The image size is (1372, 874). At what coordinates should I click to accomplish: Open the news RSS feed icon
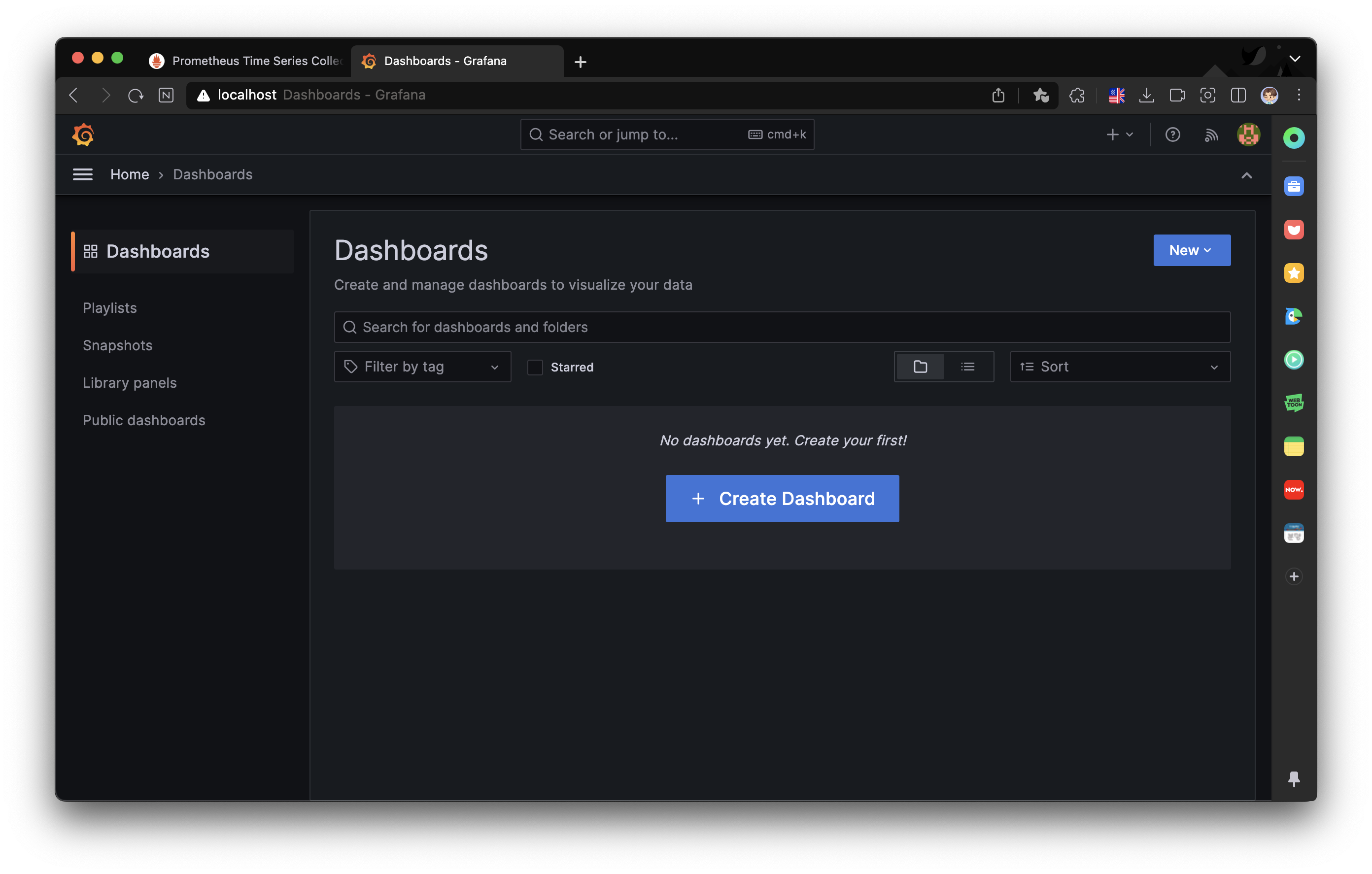(1211, 135)
